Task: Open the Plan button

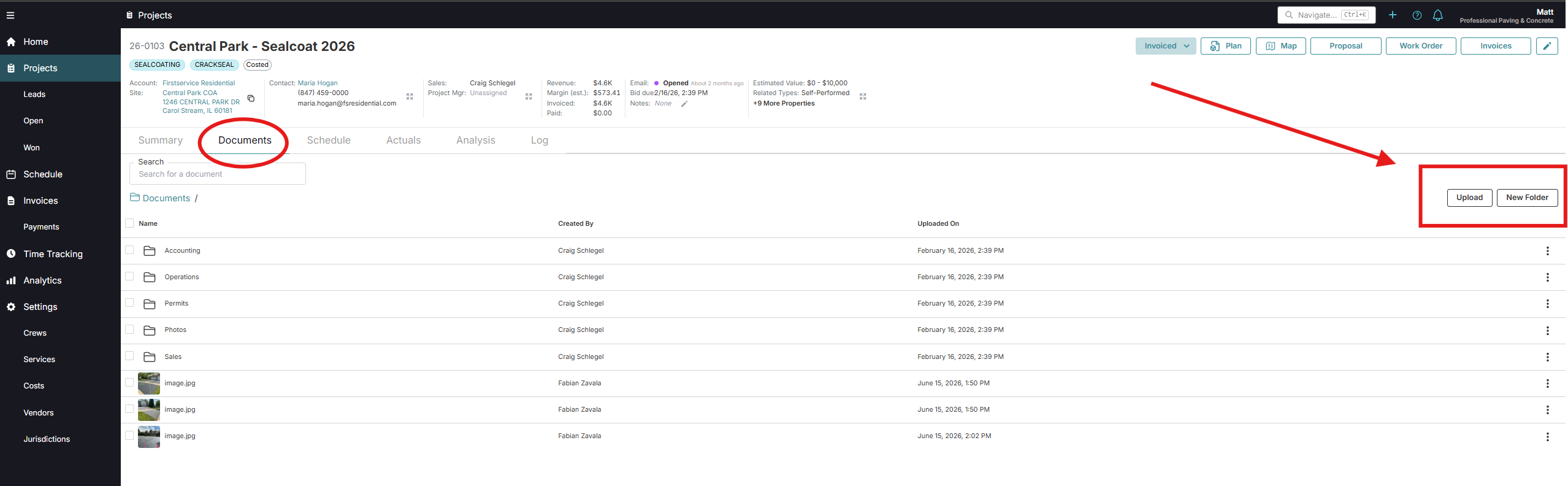Action: point(1226,46)
